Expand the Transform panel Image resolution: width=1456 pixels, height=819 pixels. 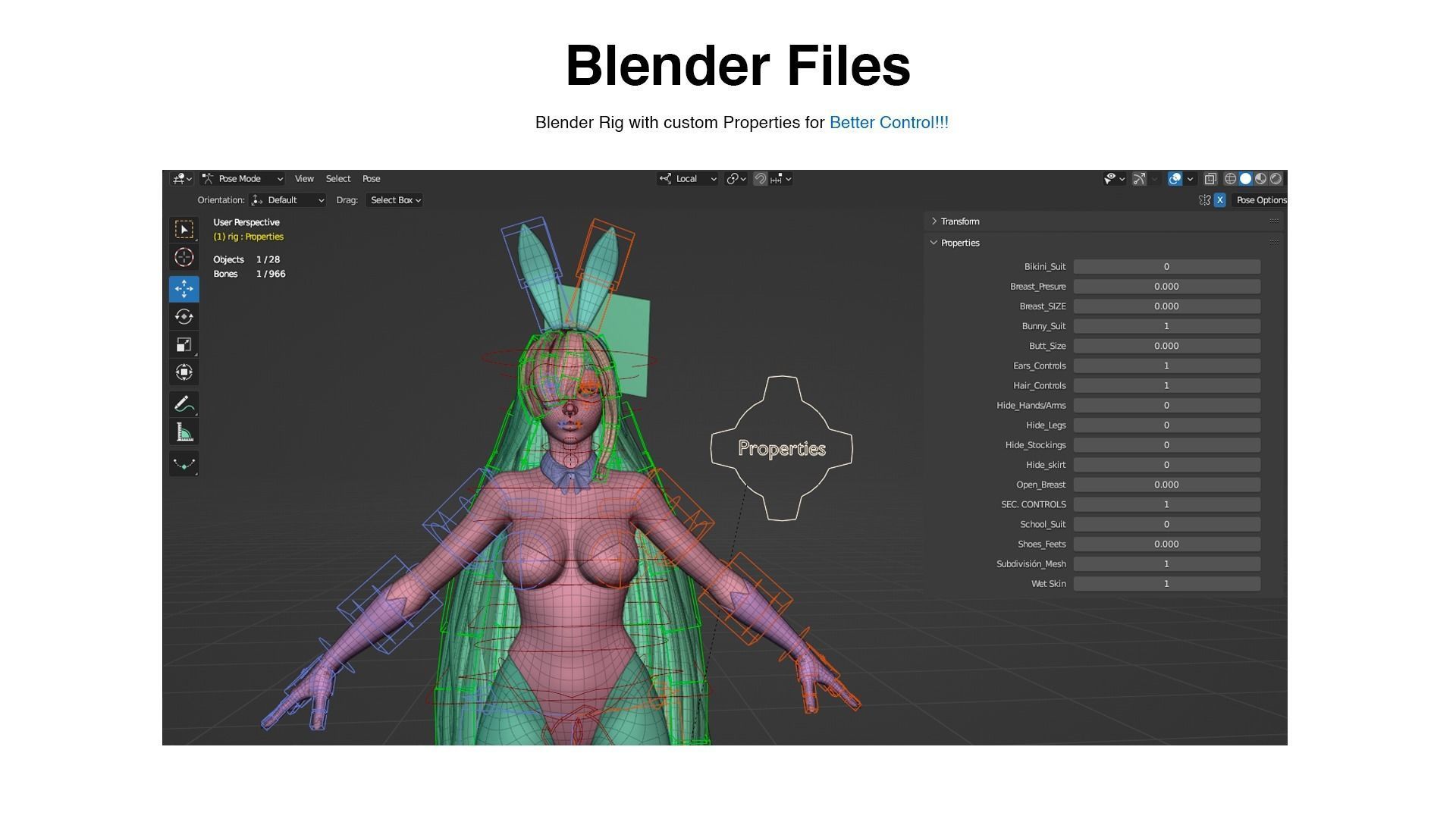[959, 221]
